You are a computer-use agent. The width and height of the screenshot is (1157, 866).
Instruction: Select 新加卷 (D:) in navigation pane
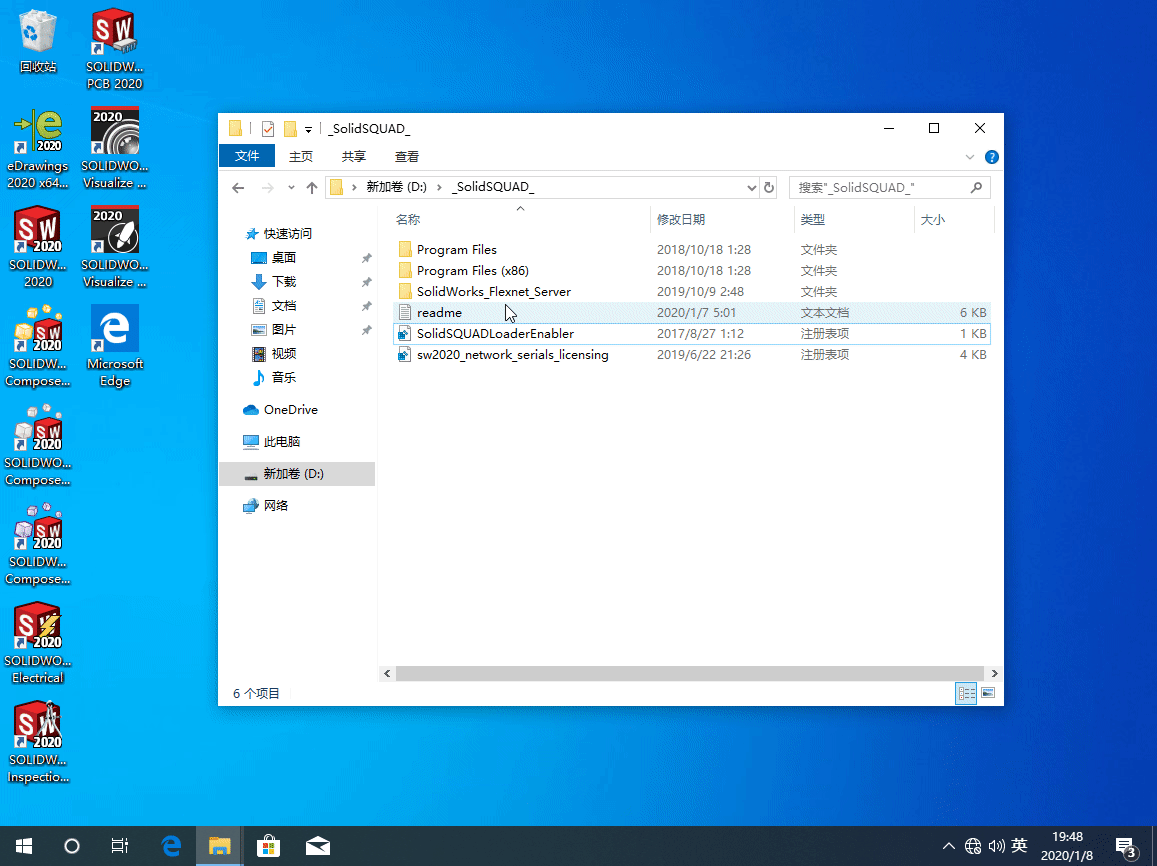point(297,474)
